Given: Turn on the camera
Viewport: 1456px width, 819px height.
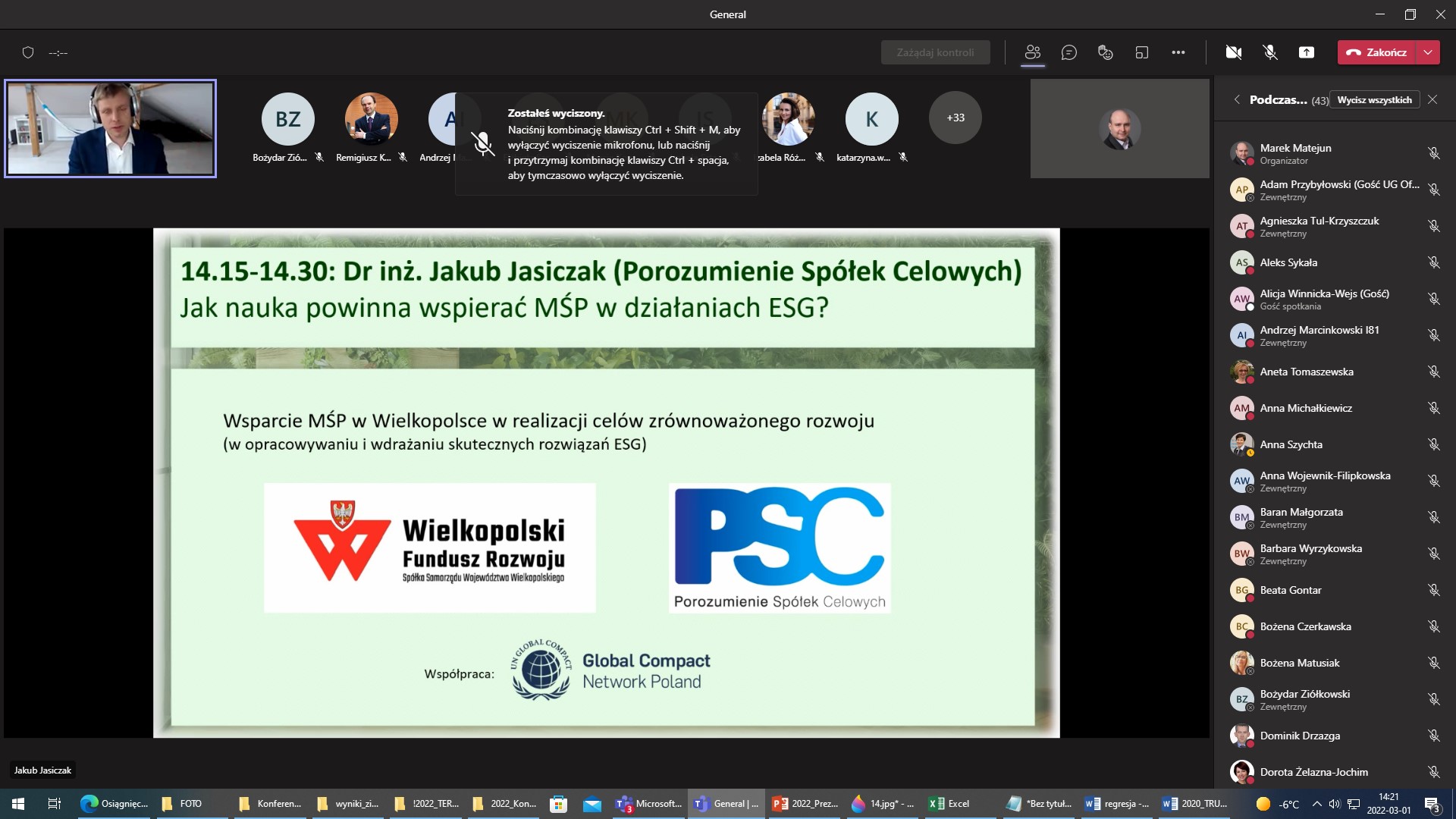Looking at the screenshot, I should click(1234, 52).
